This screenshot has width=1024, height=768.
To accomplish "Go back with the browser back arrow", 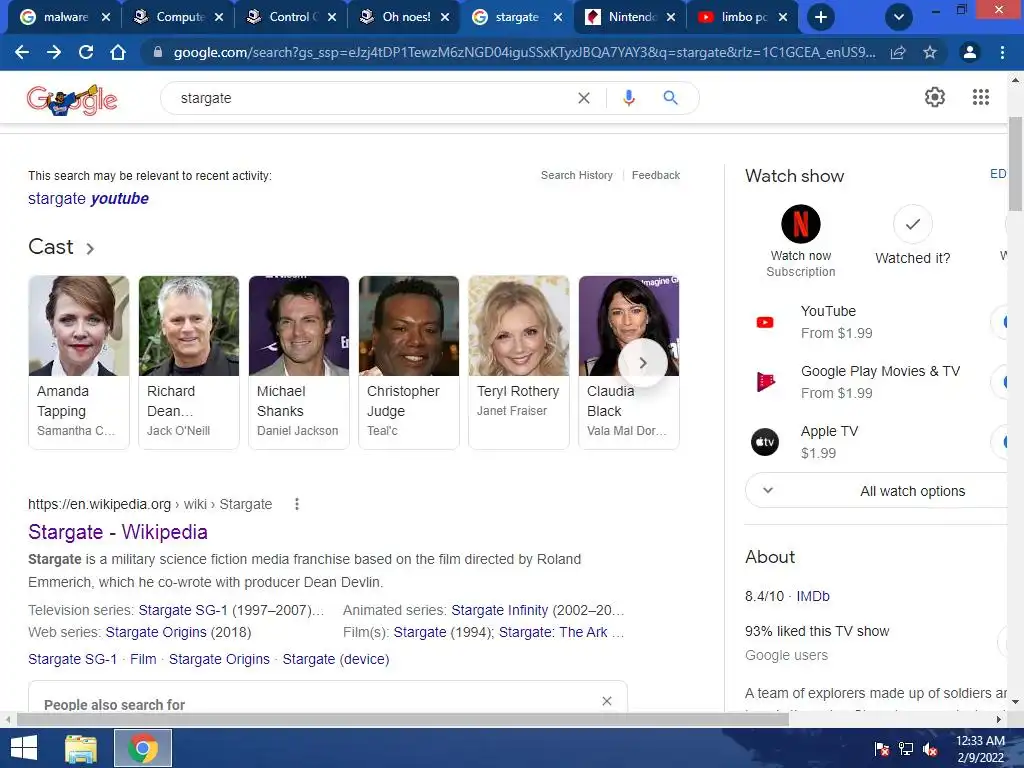I will (22, 52).
